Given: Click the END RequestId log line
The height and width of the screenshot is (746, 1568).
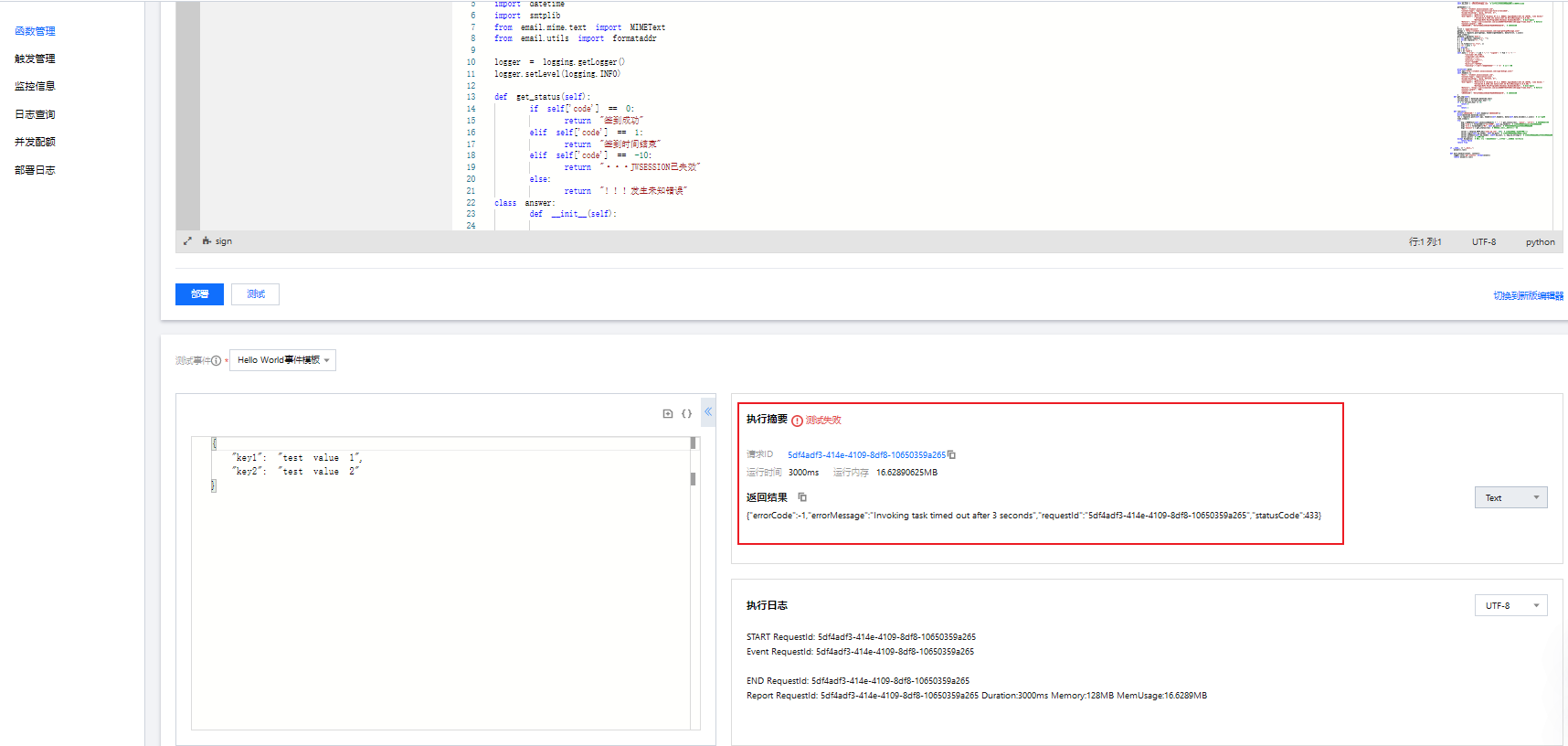Looking at the screenshot, I should pyautogui.click(x=858, y=681).
